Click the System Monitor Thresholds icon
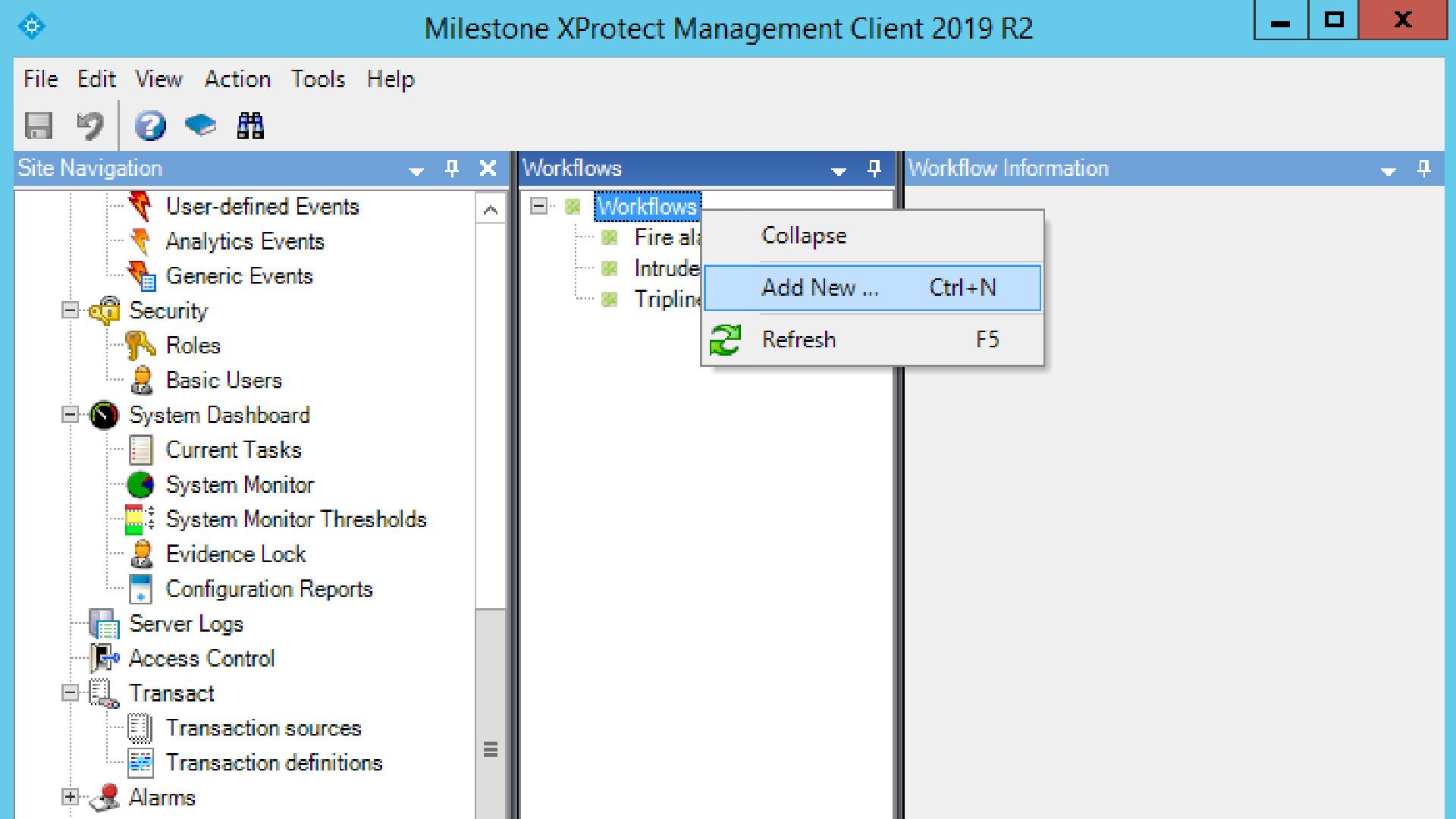Image resolution: width=1456 pixels, height=819 pixels. [x=140, y=519]
